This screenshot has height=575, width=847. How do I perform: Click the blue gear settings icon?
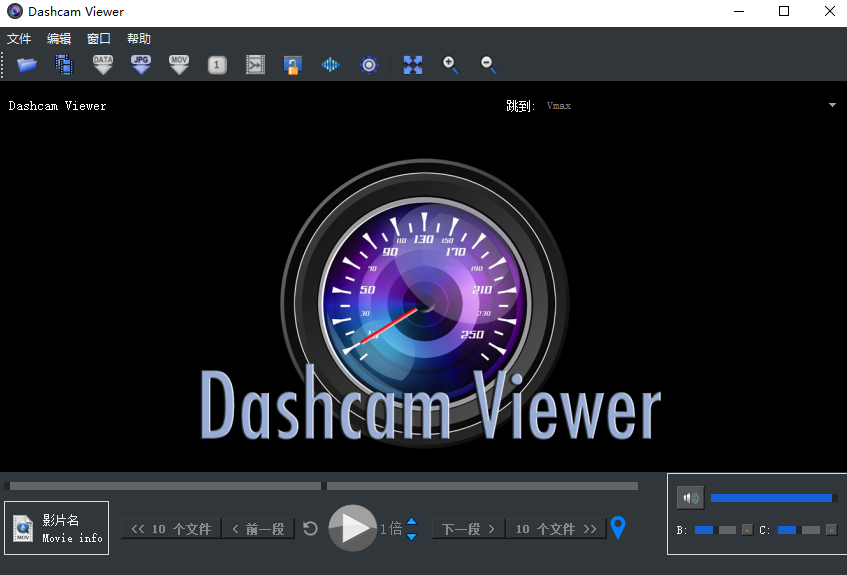click(x=369, y=65)
